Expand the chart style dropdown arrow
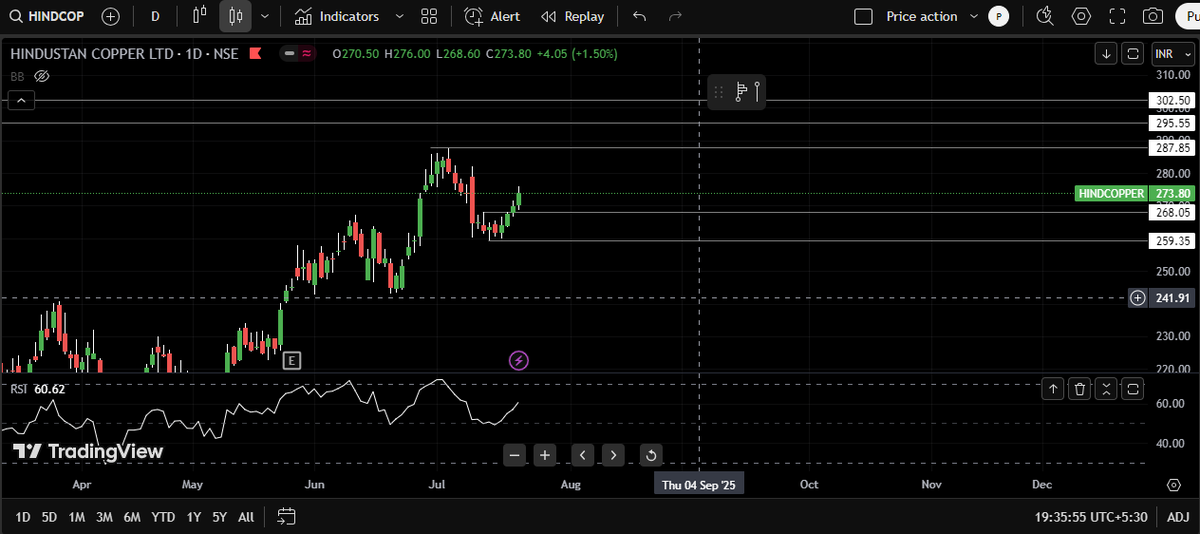Viewport: 1200px width, 534px height. [x=264, y=16]
